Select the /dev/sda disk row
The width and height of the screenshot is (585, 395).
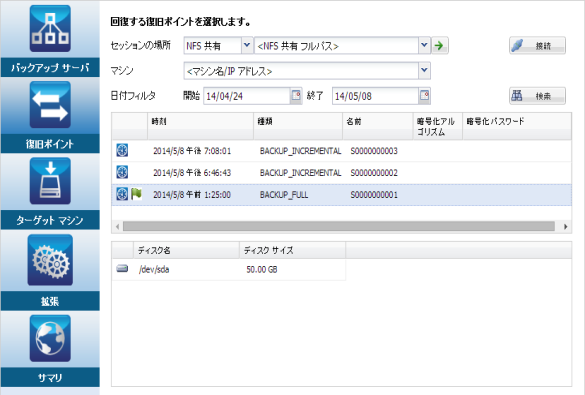[228, 269]
